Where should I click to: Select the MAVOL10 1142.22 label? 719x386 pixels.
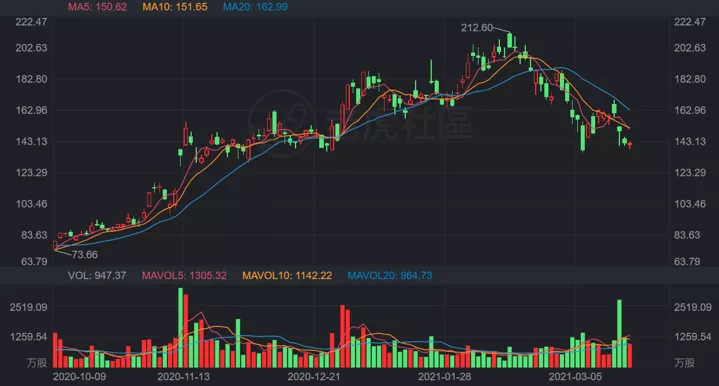(287, 276)
